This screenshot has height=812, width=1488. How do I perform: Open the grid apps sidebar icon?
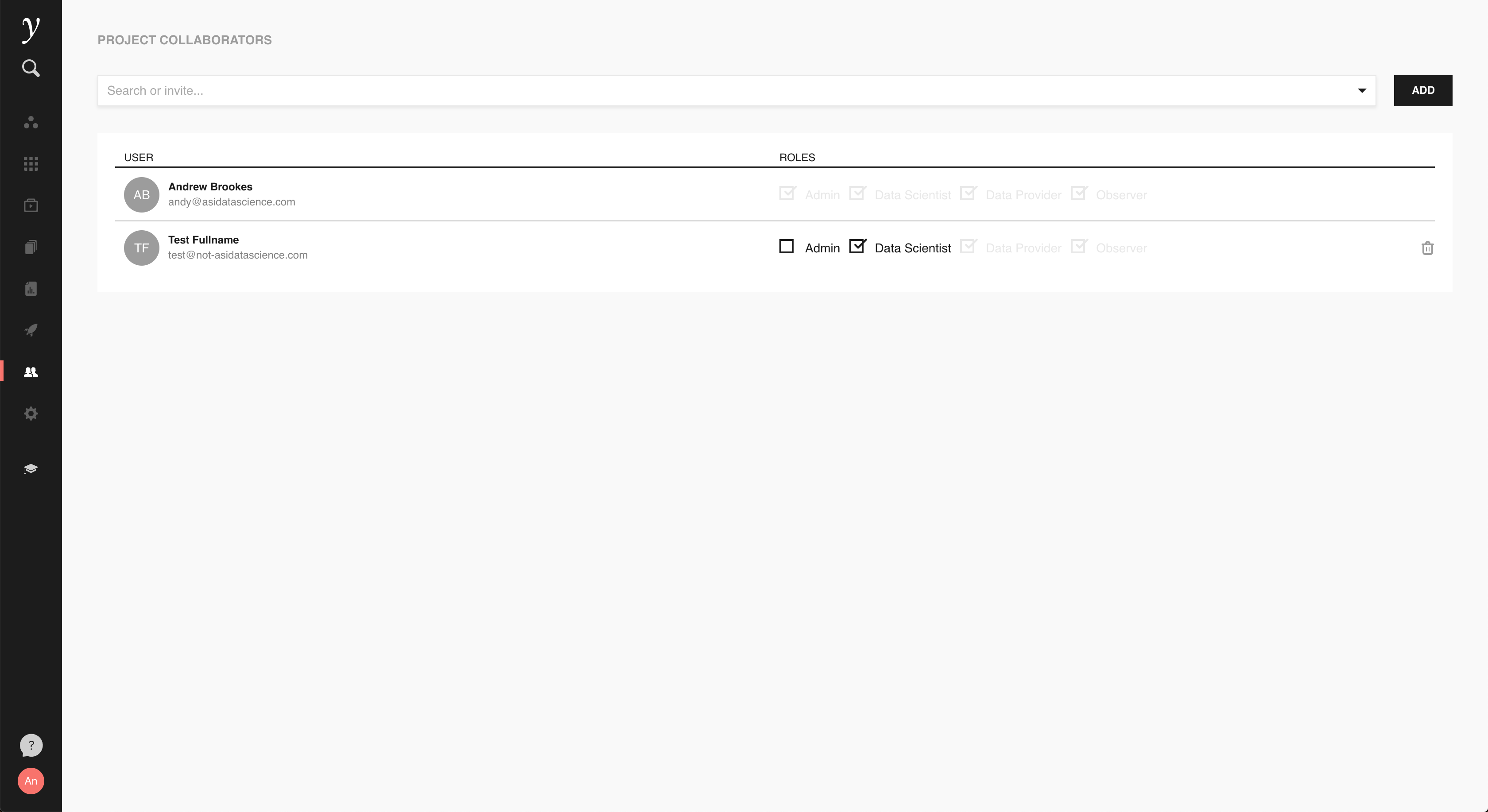(x=31, y=164)
